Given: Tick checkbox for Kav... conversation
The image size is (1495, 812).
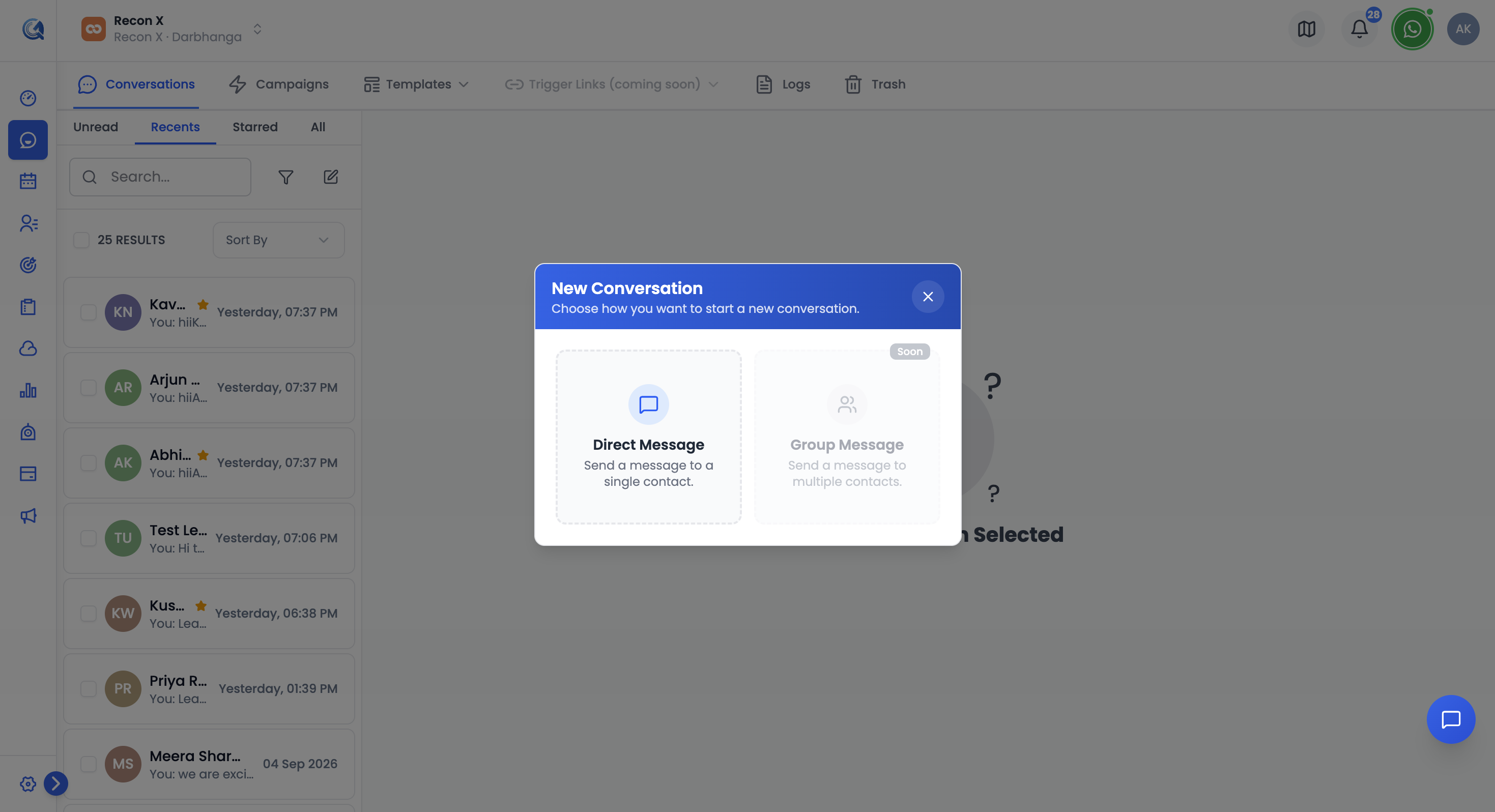Looking at the screenshot, I should [88, 312].
